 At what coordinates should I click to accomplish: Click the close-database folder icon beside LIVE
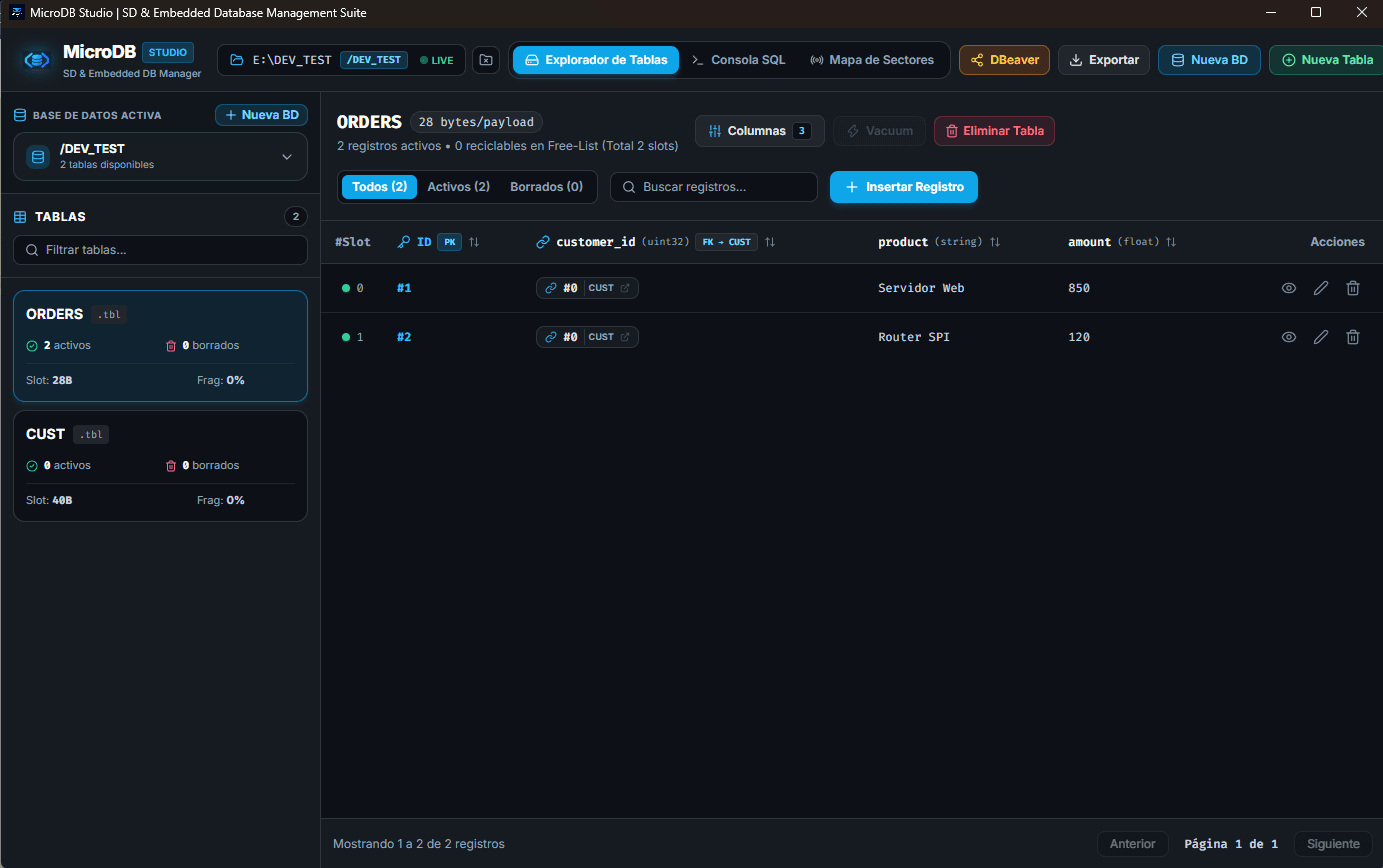click(x=485, y=60)
